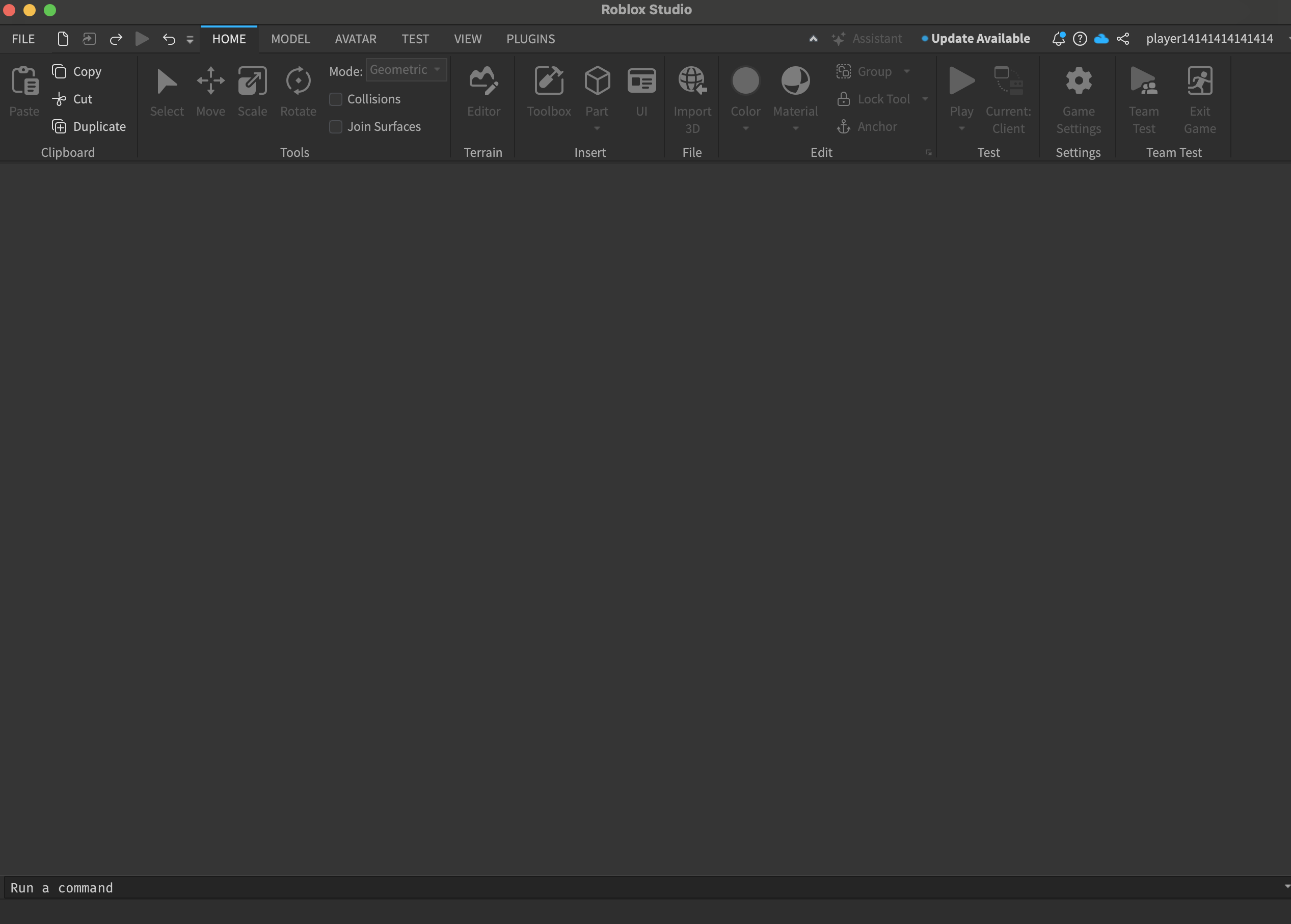Open the notifications bell
The width and height of the screenshot is (1291, 924).
[x=1058, y=39]
